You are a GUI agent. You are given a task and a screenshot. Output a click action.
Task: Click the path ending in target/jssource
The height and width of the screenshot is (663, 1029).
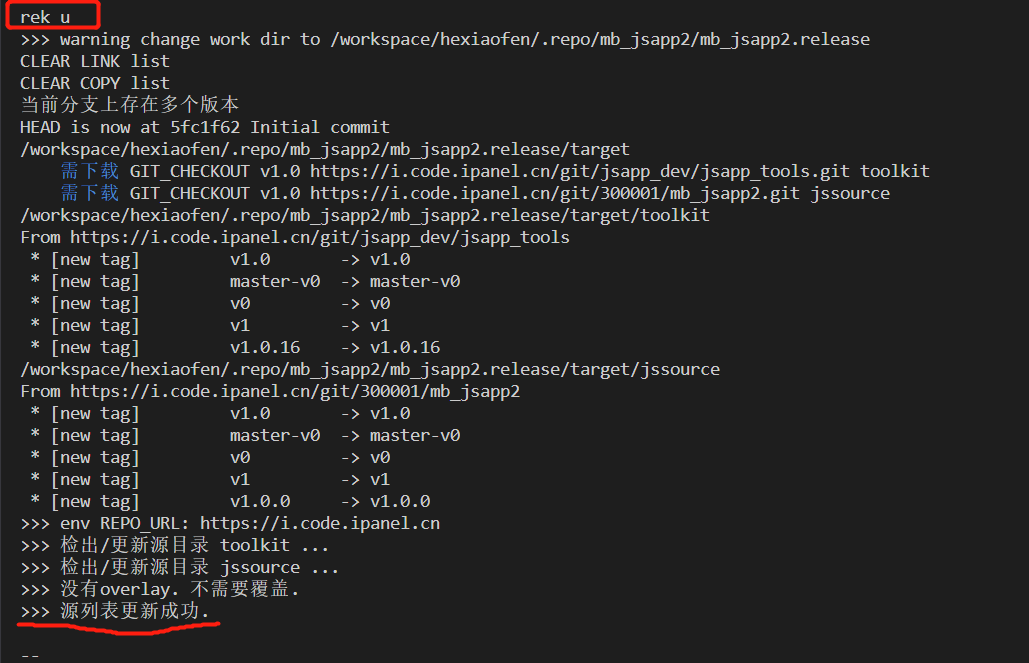coord(370,369)
